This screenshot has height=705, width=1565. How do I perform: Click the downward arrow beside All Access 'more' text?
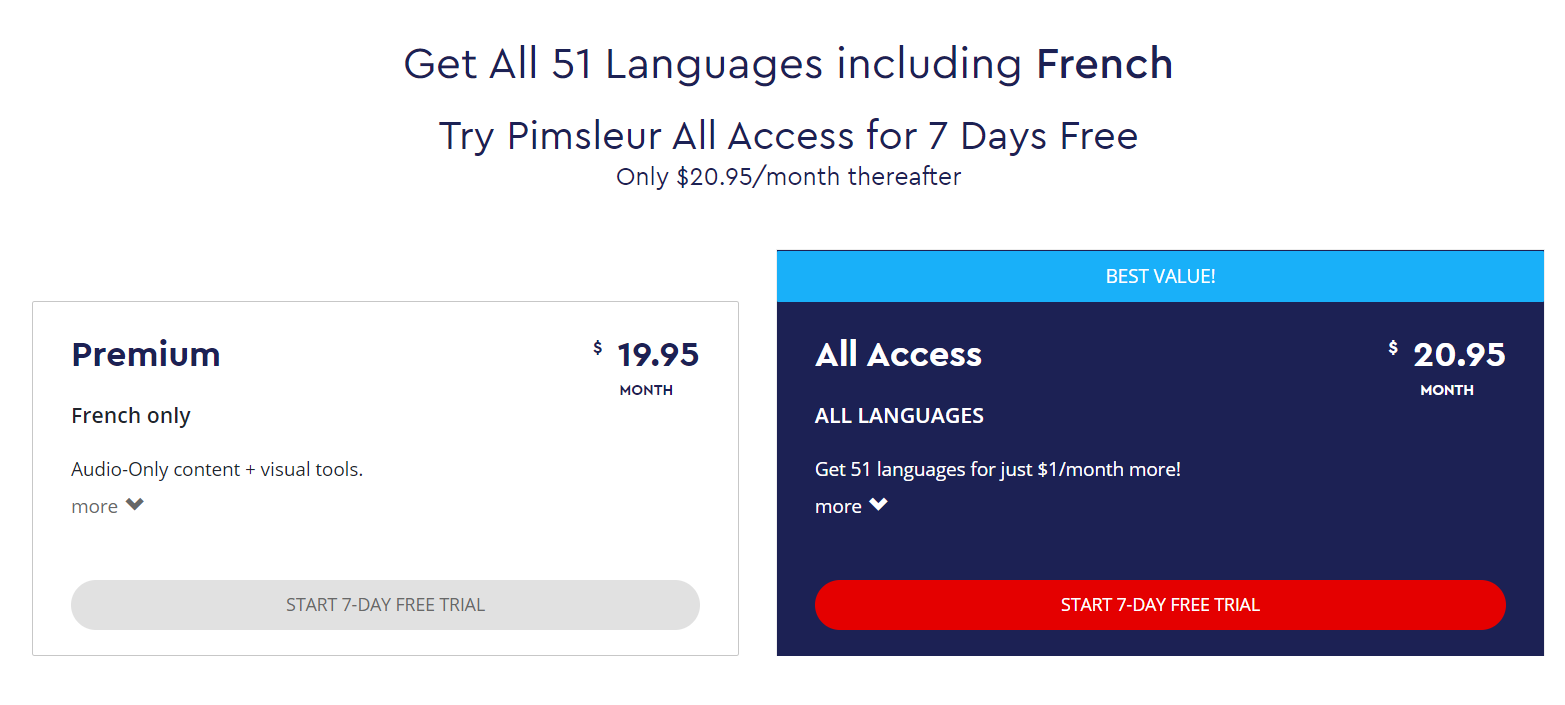(x=879, y=506)
